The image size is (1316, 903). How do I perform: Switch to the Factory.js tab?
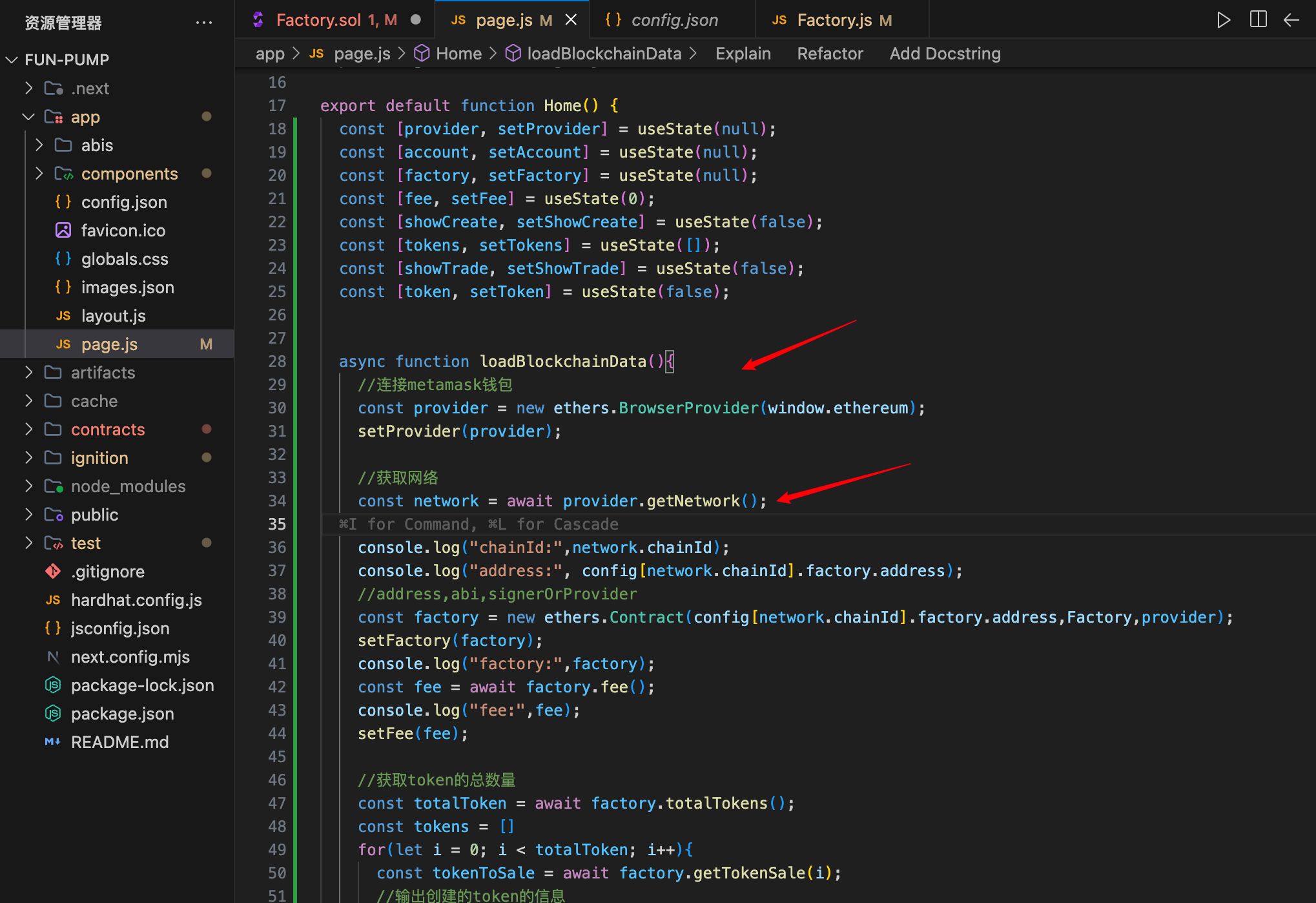pos(843,20)
